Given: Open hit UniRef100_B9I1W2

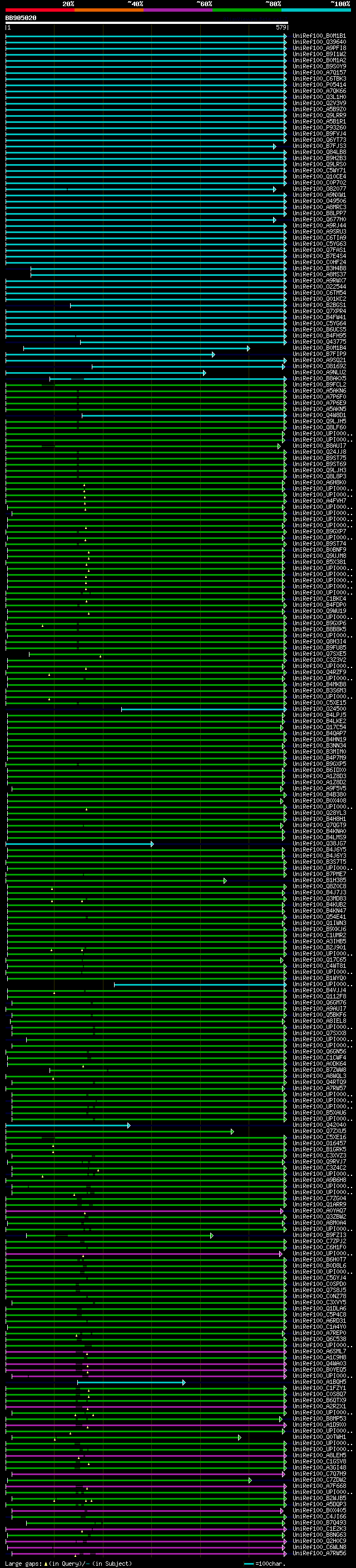Looking at the screenshot, I should tap(319, 54).
